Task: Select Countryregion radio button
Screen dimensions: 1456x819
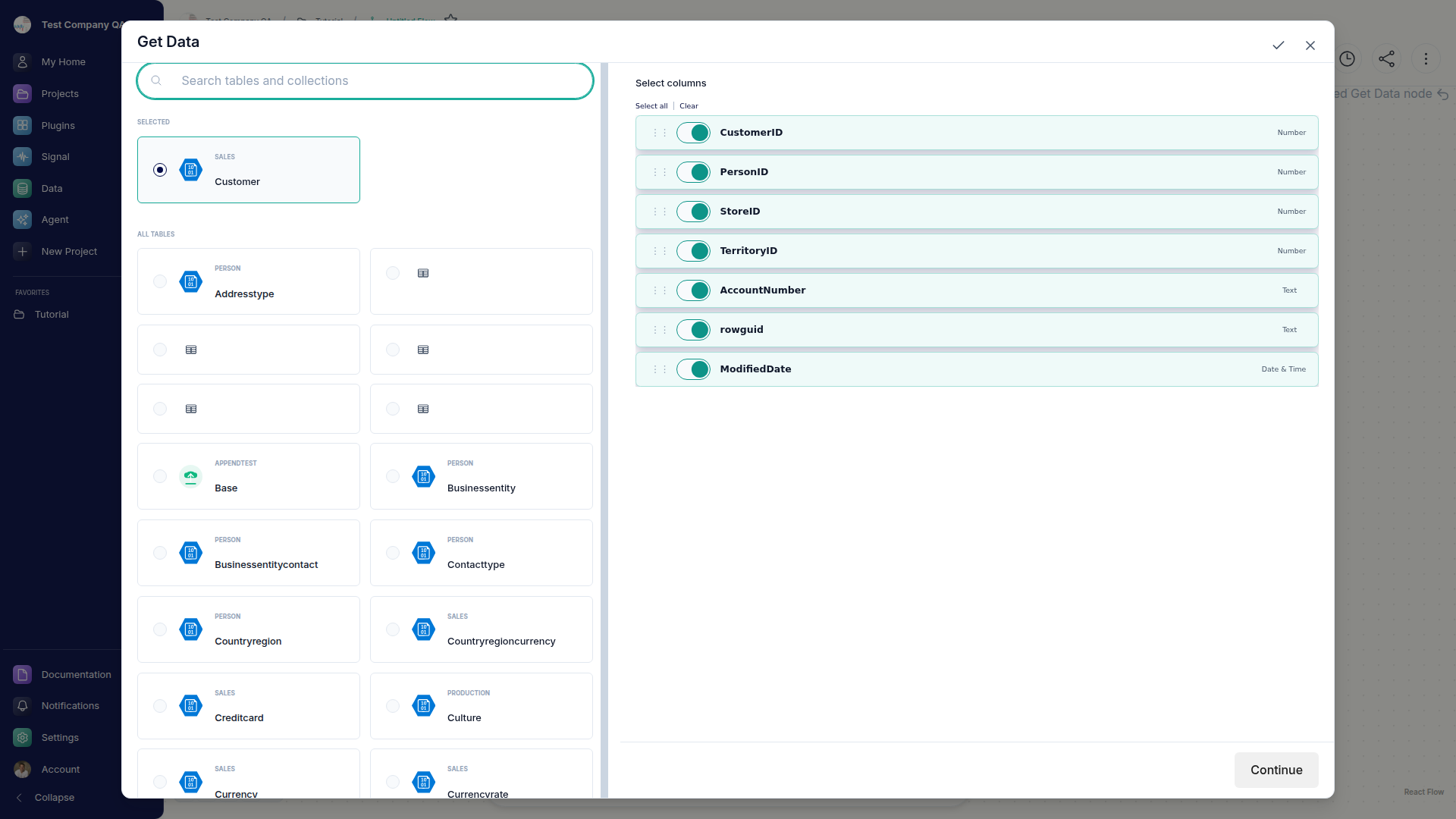Action: tap(160, 629)
